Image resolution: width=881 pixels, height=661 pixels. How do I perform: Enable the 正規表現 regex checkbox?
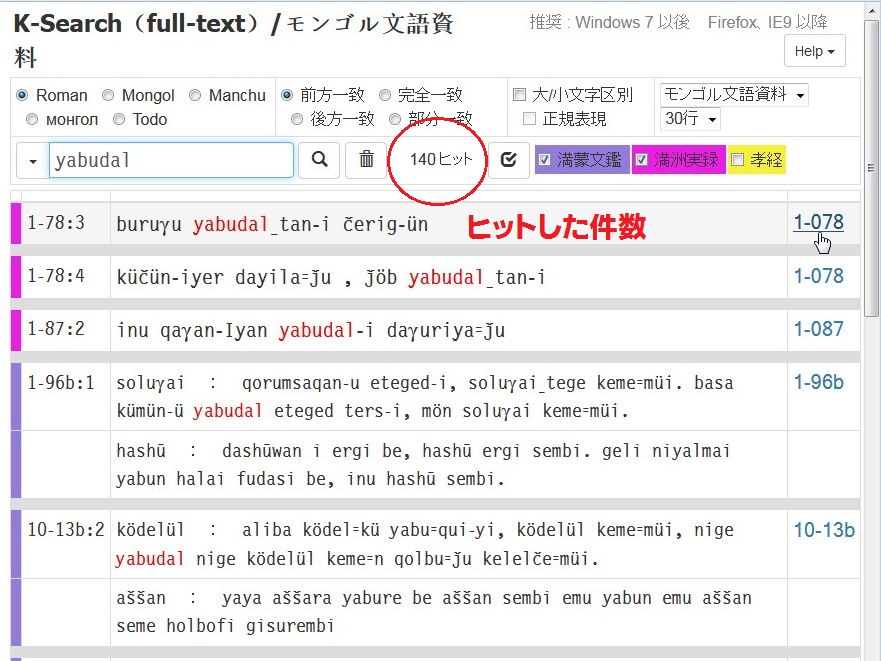click(x=529, y=119)
